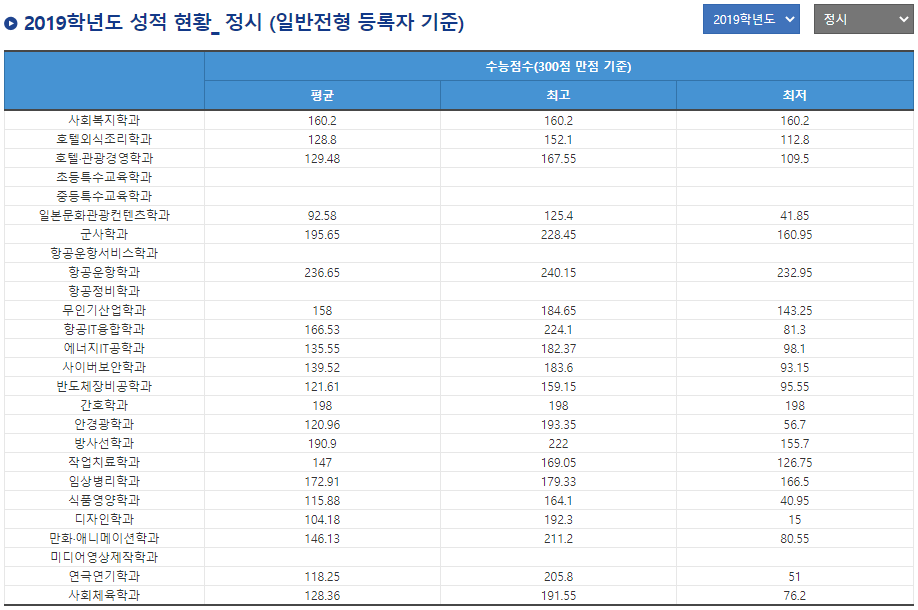Click the 236.65 average score cell
The image size is (918, 610).
322,272
